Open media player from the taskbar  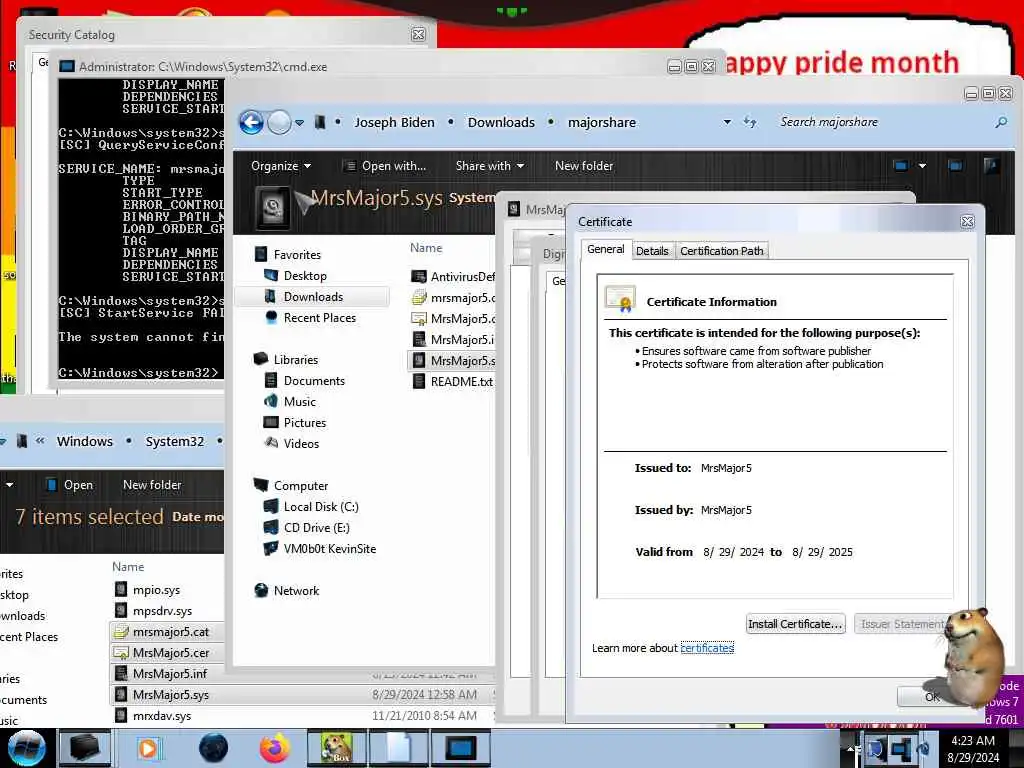pos(148,748)
